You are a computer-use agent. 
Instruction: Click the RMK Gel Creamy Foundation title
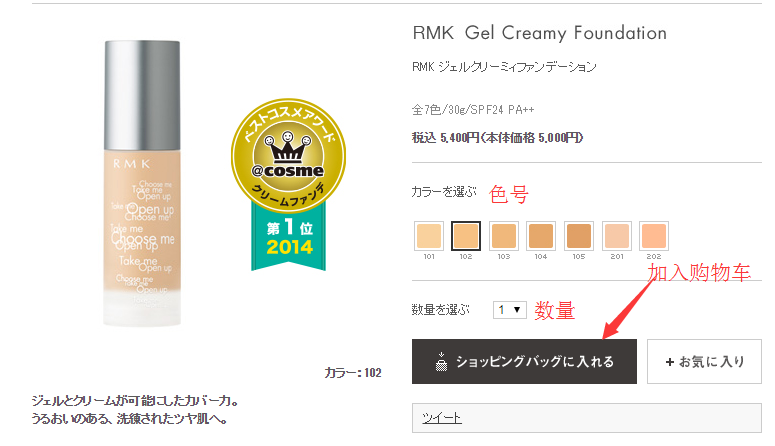tap(539, 33)
